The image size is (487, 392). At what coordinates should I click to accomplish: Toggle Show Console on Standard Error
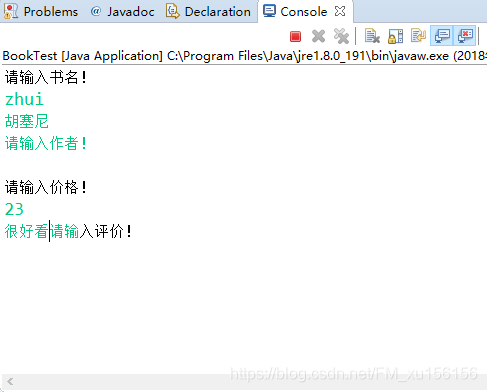click(x=465, y=36)
